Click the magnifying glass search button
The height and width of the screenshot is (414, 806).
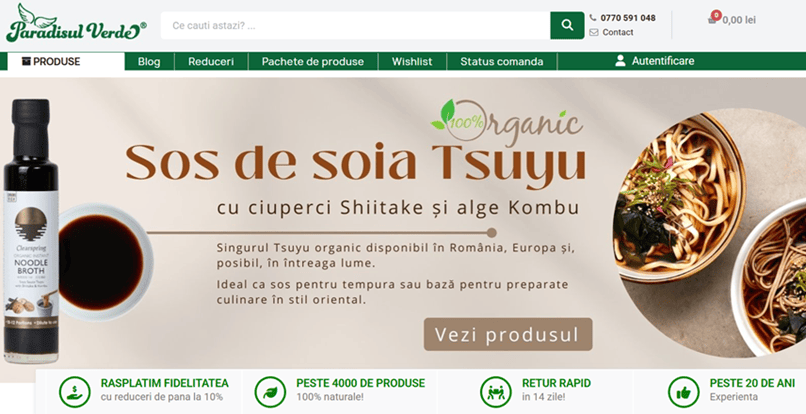point(567,26)
